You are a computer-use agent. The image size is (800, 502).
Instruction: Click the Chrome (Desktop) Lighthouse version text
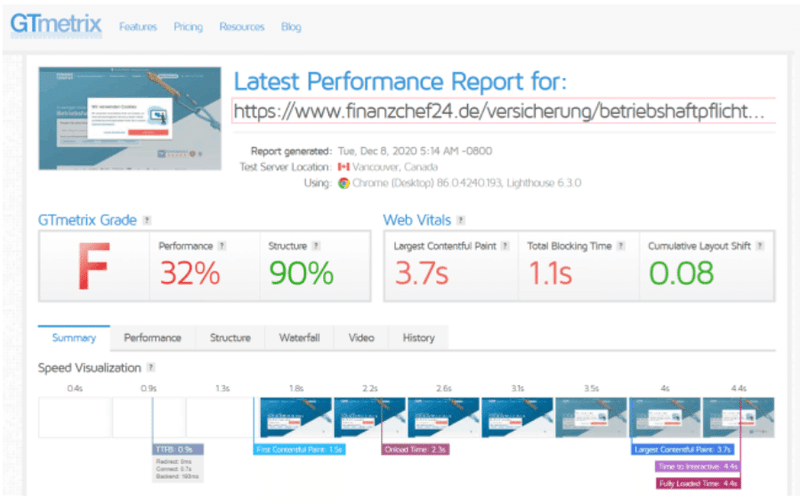point(467,183)
